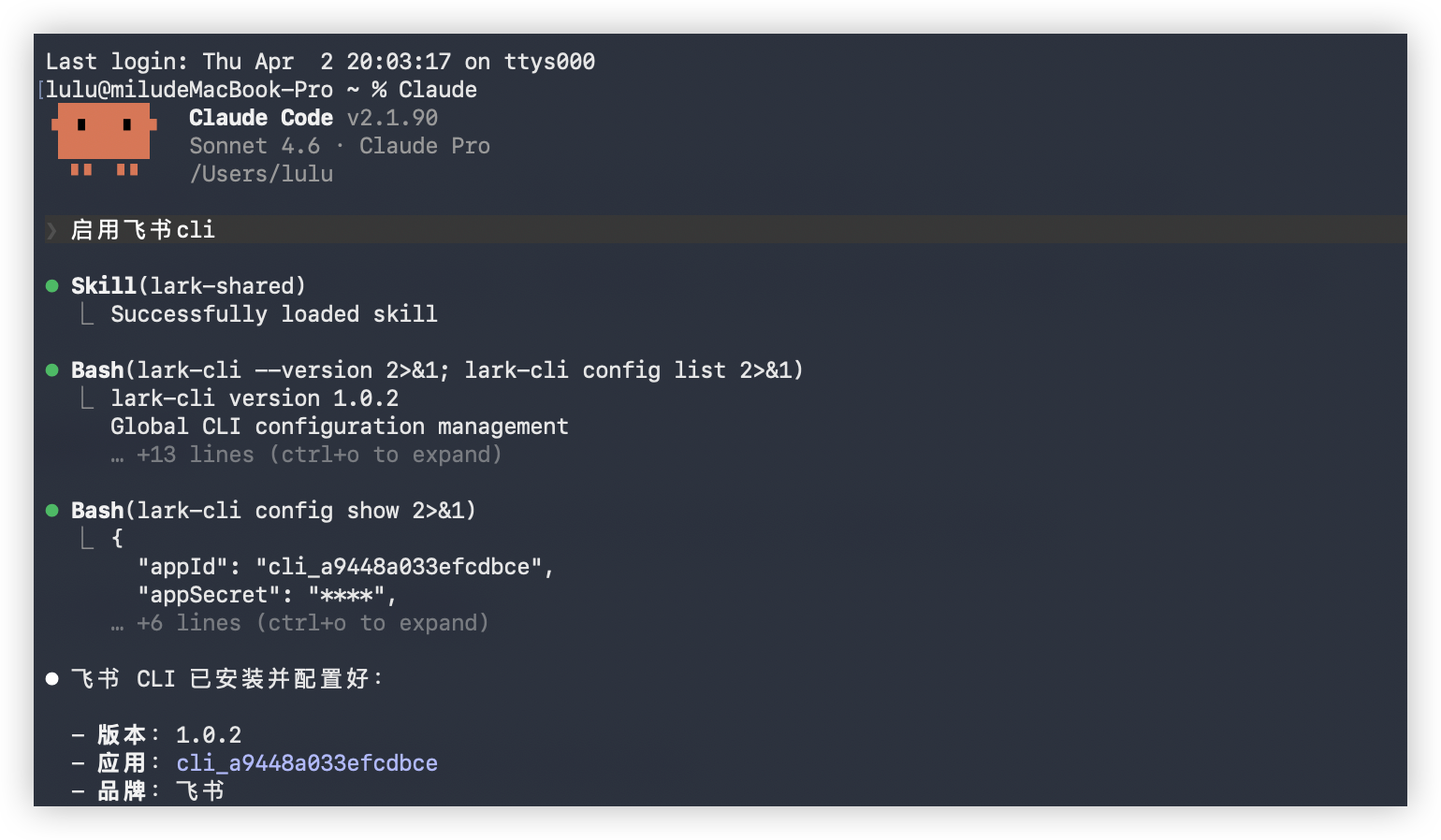The width and height of the screenshot is (1441, 840).
Task: Click the white bullet before 飞书 CLI 已安装并配置好
Action: (x=52, y=679)
